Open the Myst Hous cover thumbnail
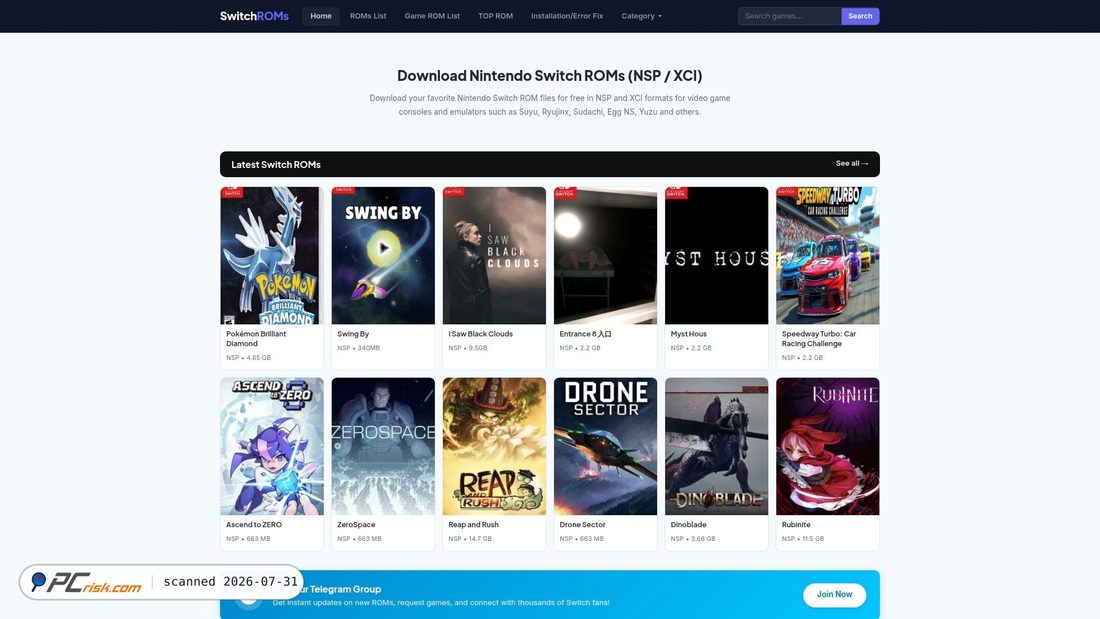This screenshot has height=619, width=1100. coord(716,255)
